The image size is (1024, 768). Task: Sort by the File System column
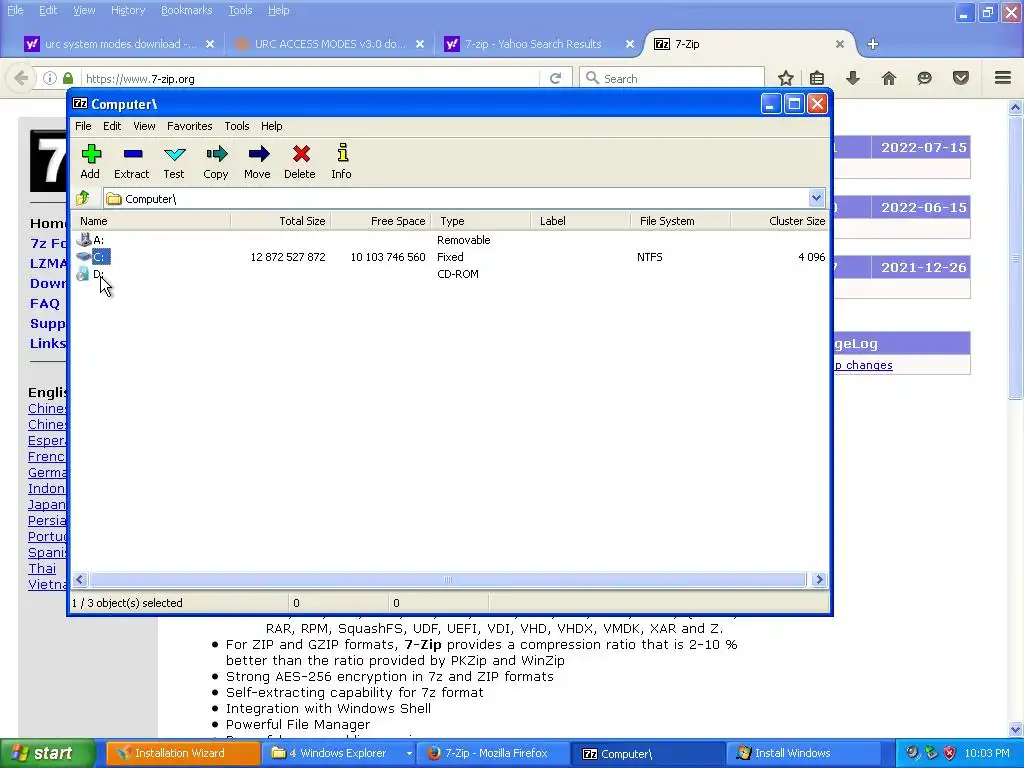681,221
